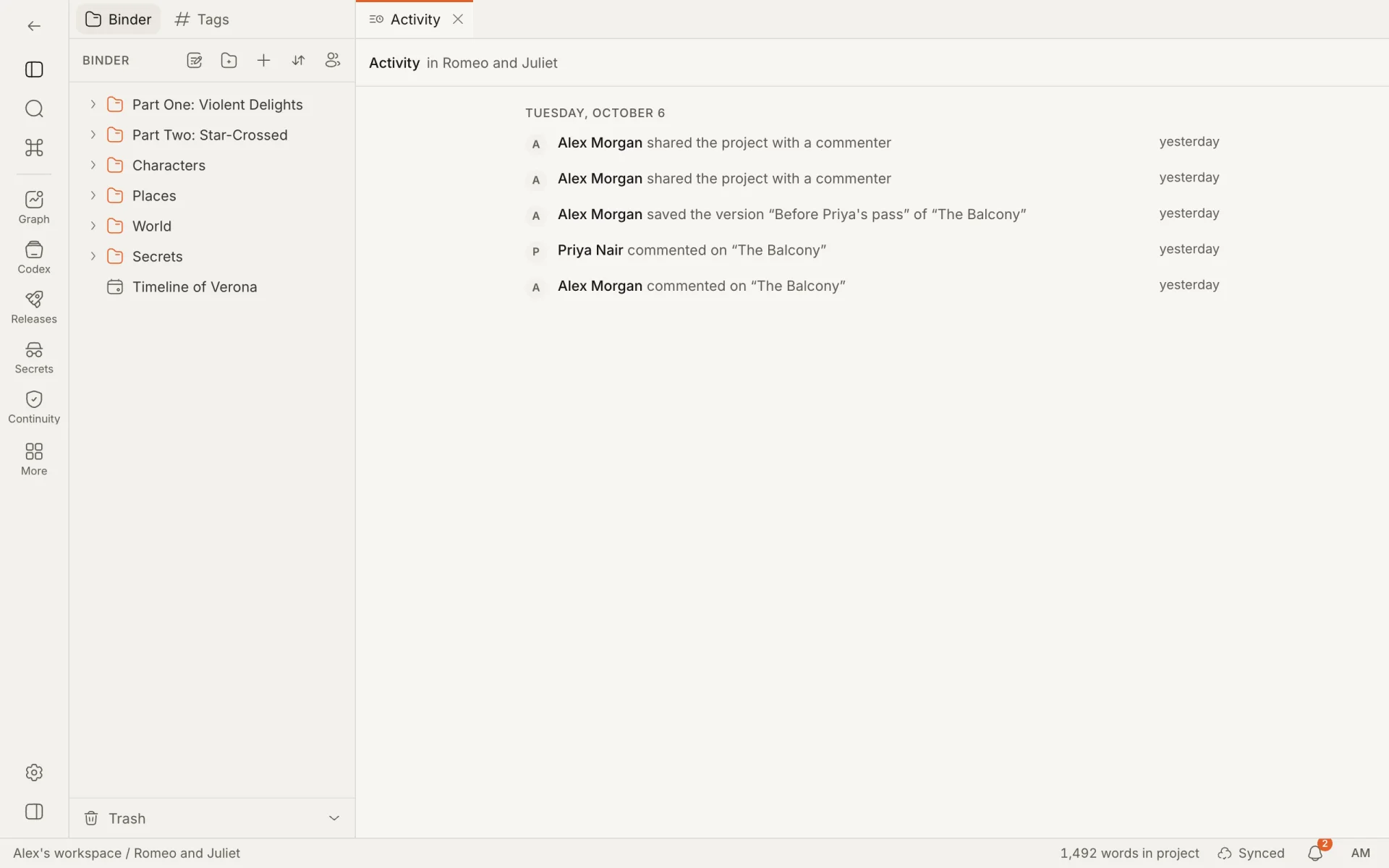Expand the World folder

pyautogui.click(x=93, y=226)
